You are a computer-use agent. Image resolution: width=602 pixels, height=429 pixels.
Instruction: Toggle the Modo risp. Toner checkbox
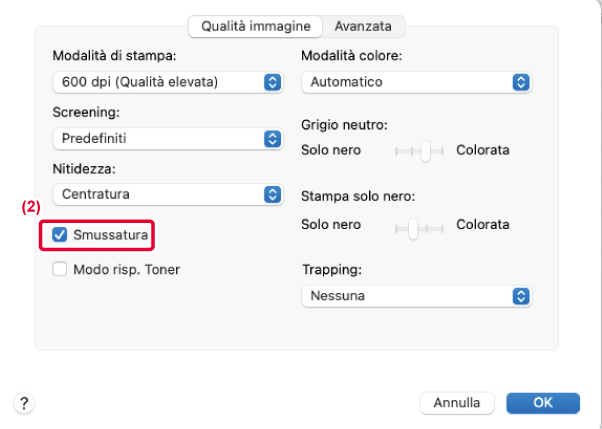[x=59, y=268]
